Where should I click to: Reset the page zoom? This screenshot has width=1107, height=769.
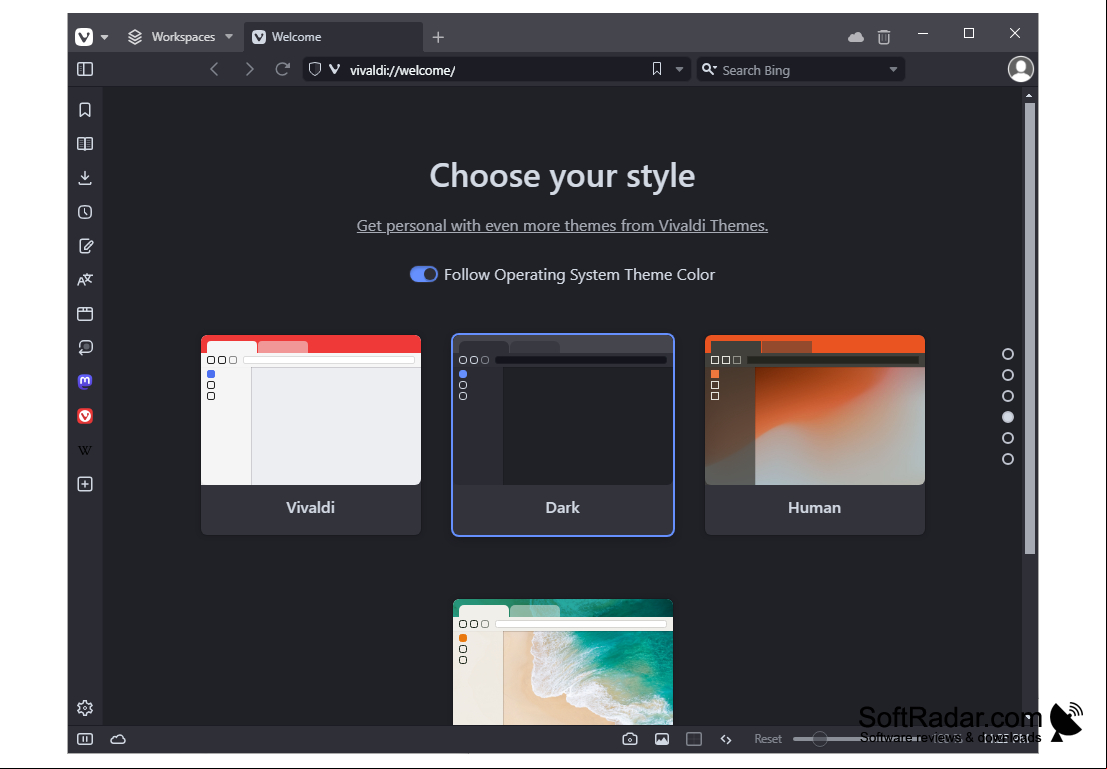pyautogui.click(x=767, y=739)
